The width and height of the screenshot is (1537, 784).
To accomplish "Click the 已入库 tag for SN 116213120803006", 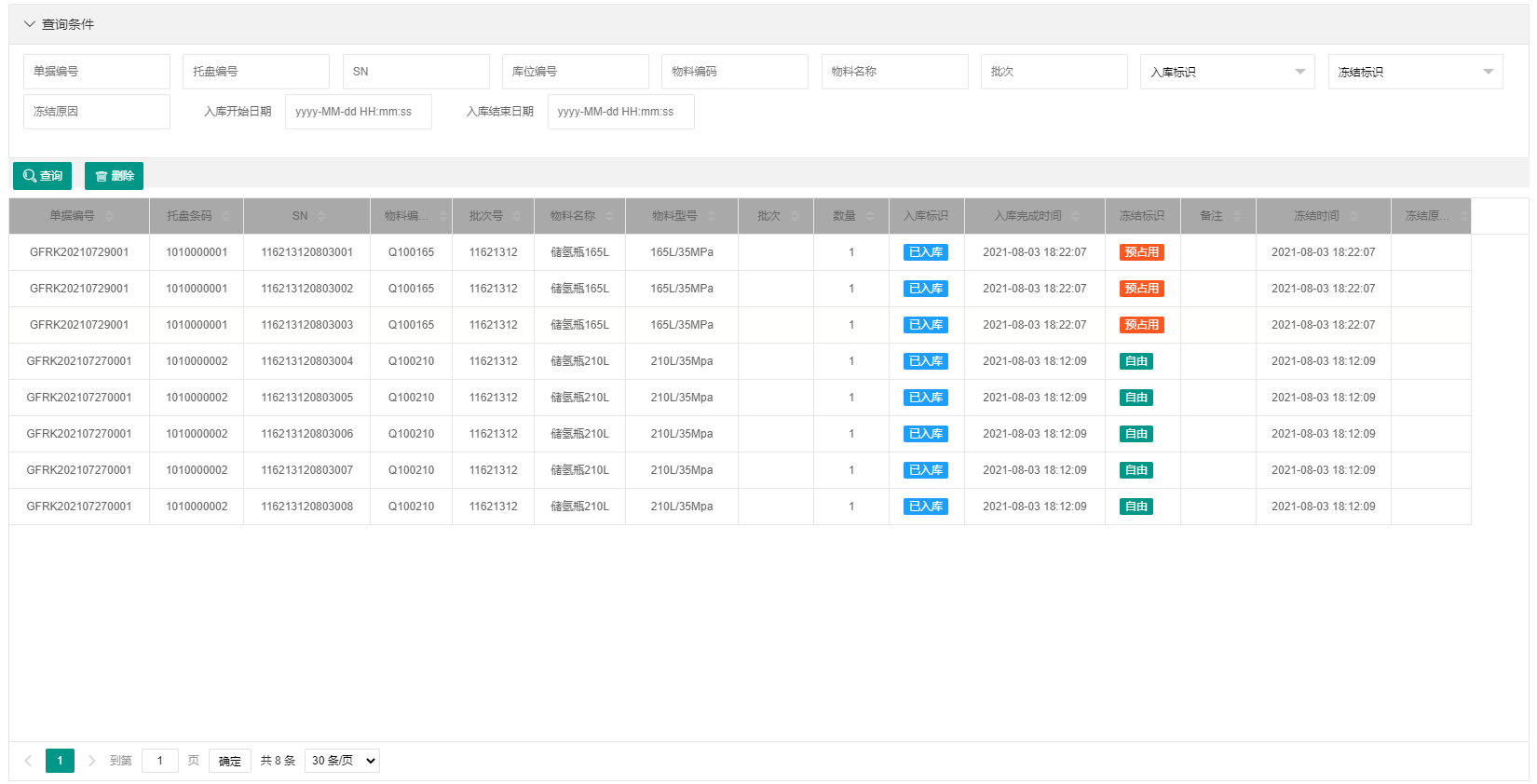I will point(926,434).
